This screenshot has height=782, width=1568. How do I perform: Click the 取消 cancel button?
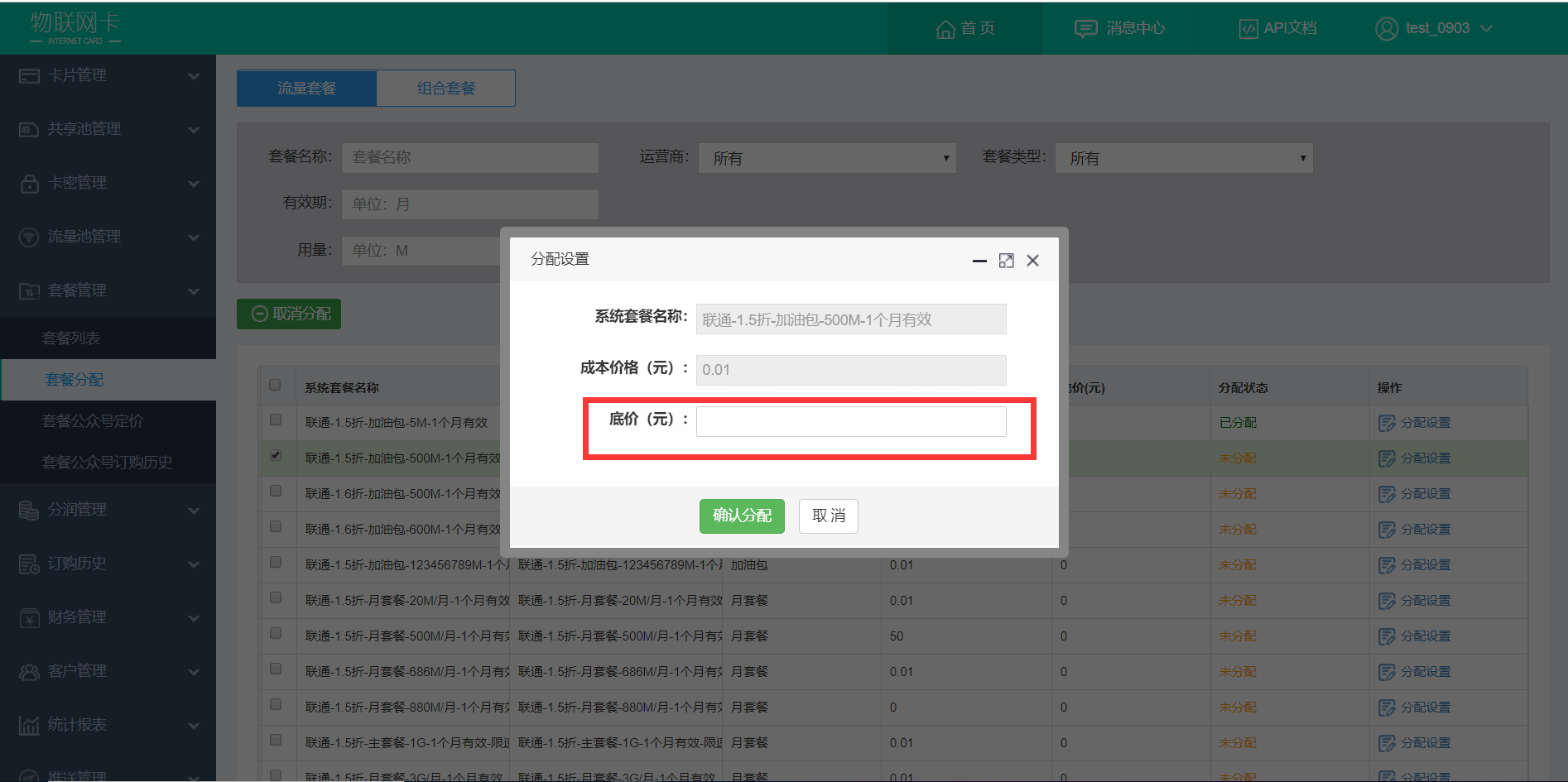[829, 516]
